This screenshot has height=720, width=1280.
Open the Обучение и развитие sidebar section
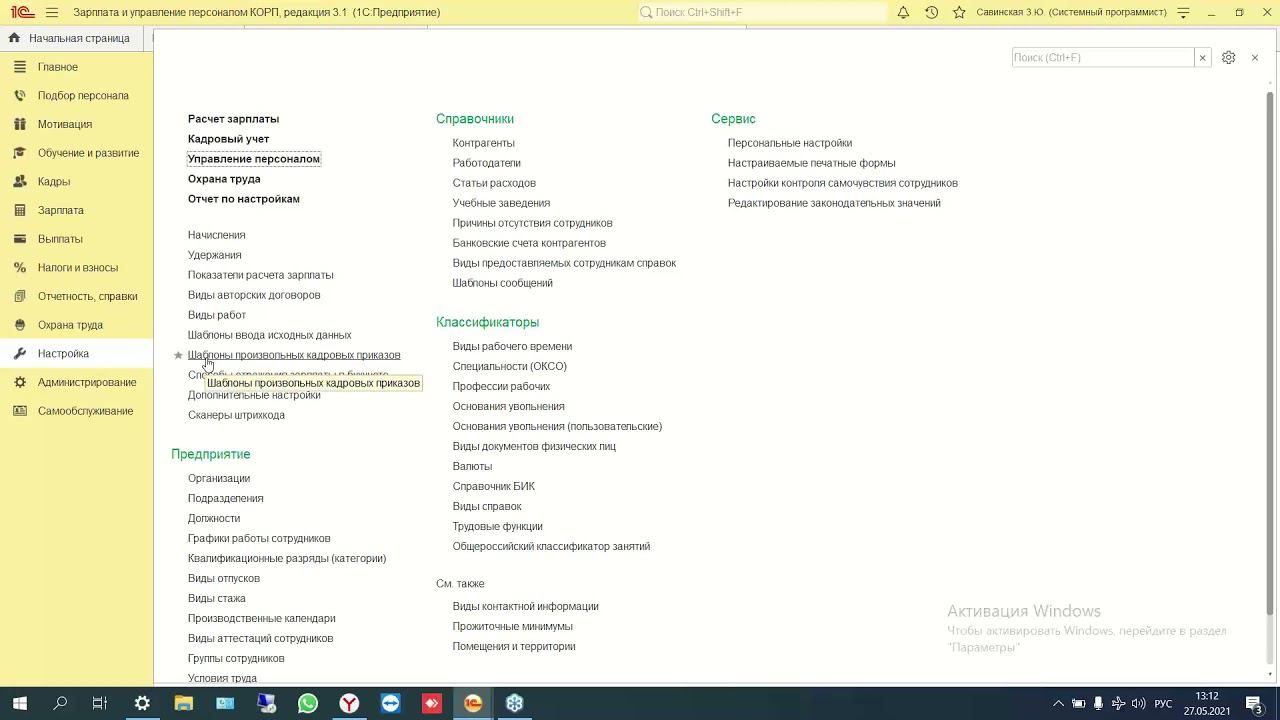(76, 153)
